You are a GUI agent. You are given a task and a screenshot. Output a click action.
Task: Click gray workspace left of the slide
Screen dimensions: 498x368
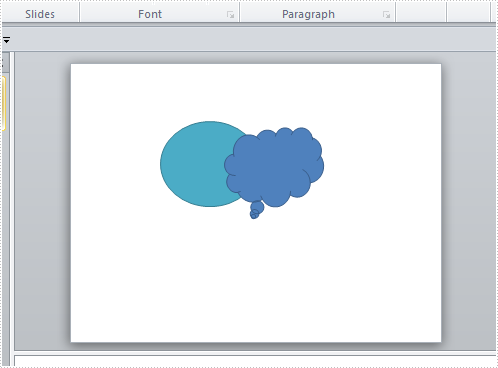point(43,200)
